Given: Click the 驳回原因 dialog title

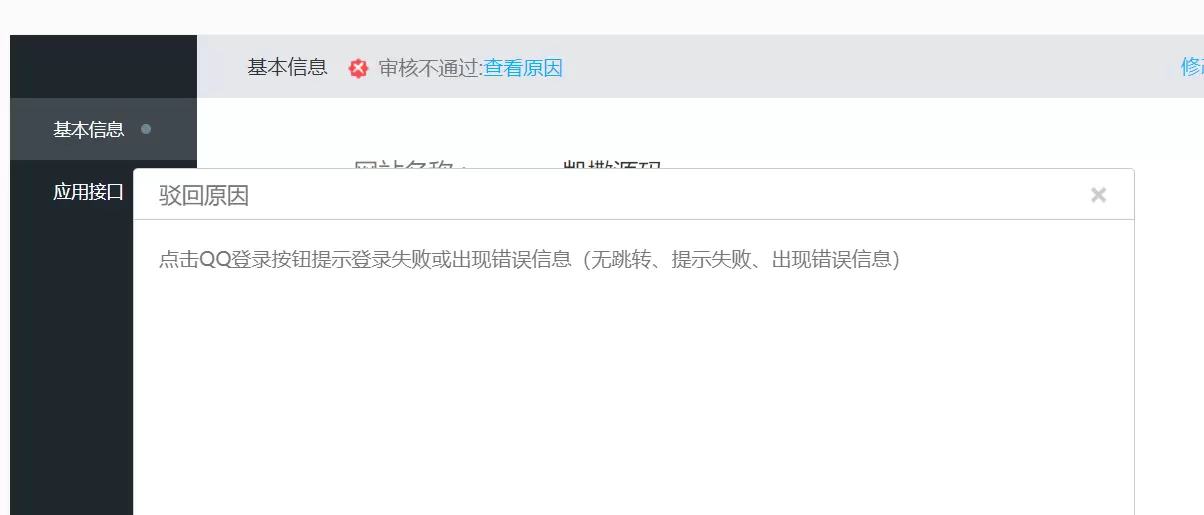Looking at the screenshot, I should point(204,195).
